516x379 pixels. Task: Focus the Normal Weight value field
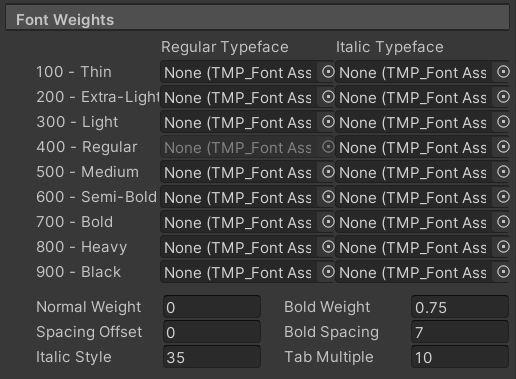212,307
